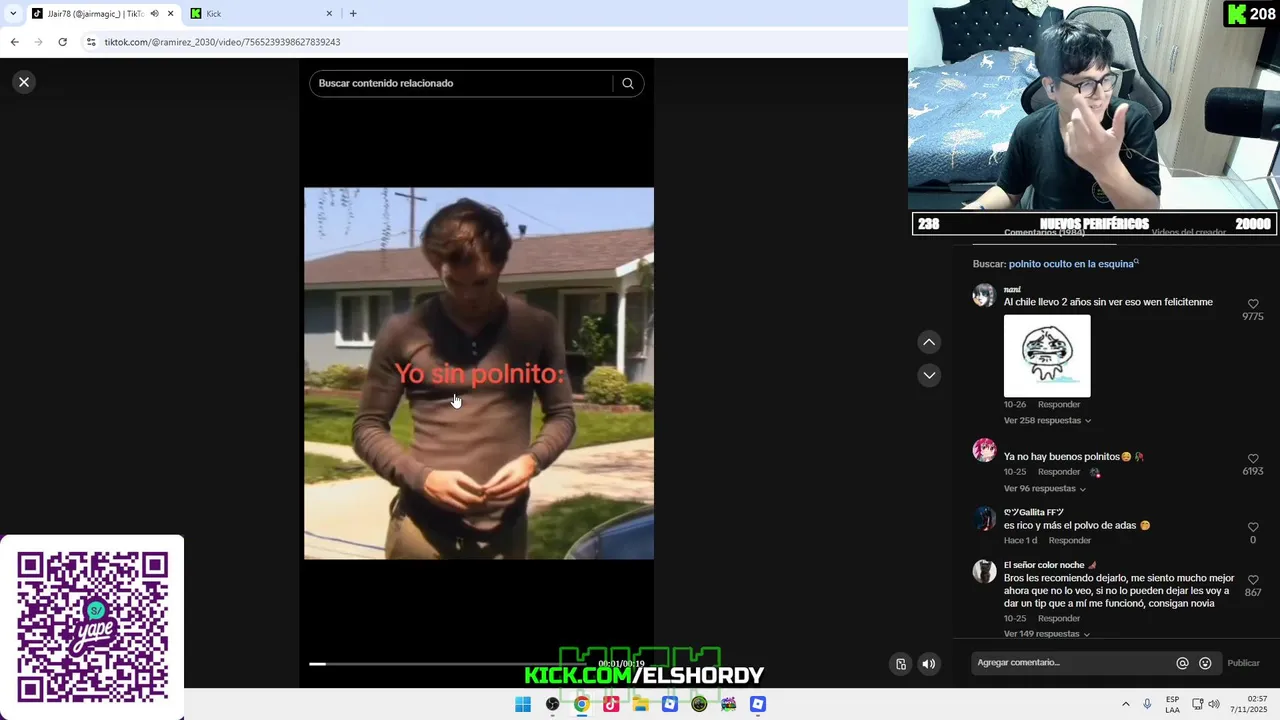The width and height of the screenshot is (1280, 720).
Task: Switch to the Kick tab
Action: click(262, 13)
